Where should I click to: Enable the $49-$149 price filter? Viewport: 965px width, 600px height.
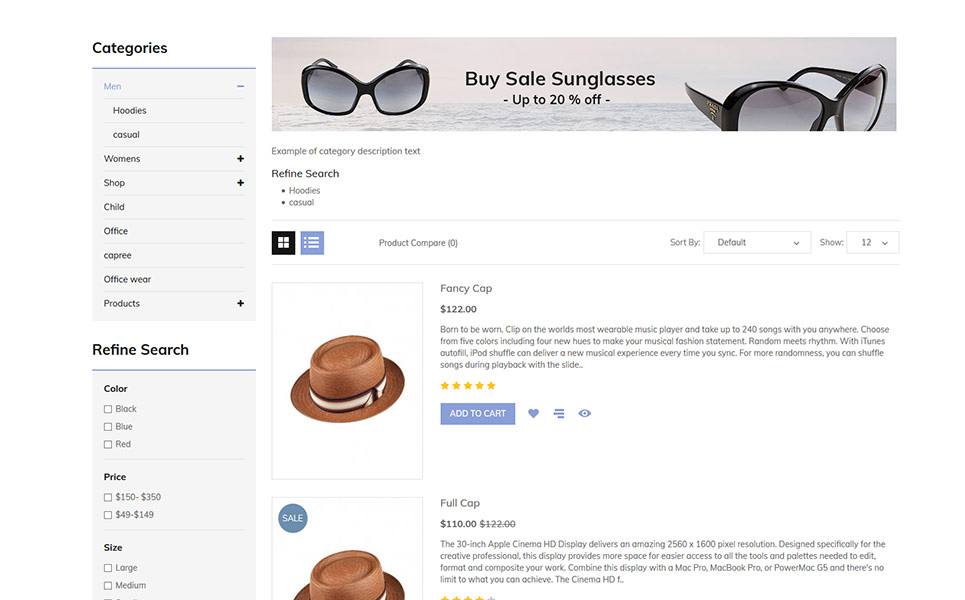click(x=108, y=515)
